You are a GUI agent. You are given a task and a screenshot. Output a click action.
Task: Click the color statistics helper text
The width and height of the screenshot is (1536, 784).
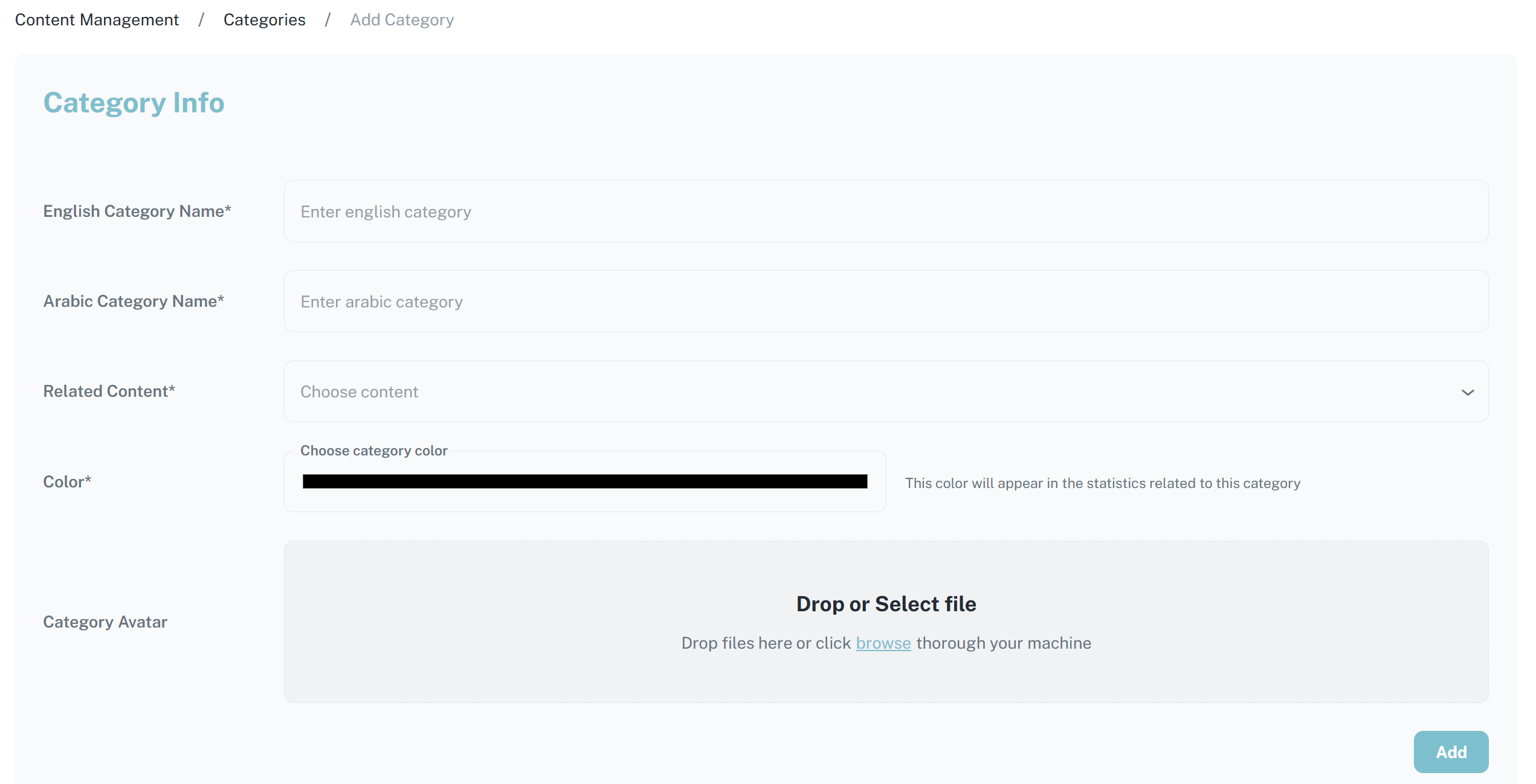coord(1102,483)
